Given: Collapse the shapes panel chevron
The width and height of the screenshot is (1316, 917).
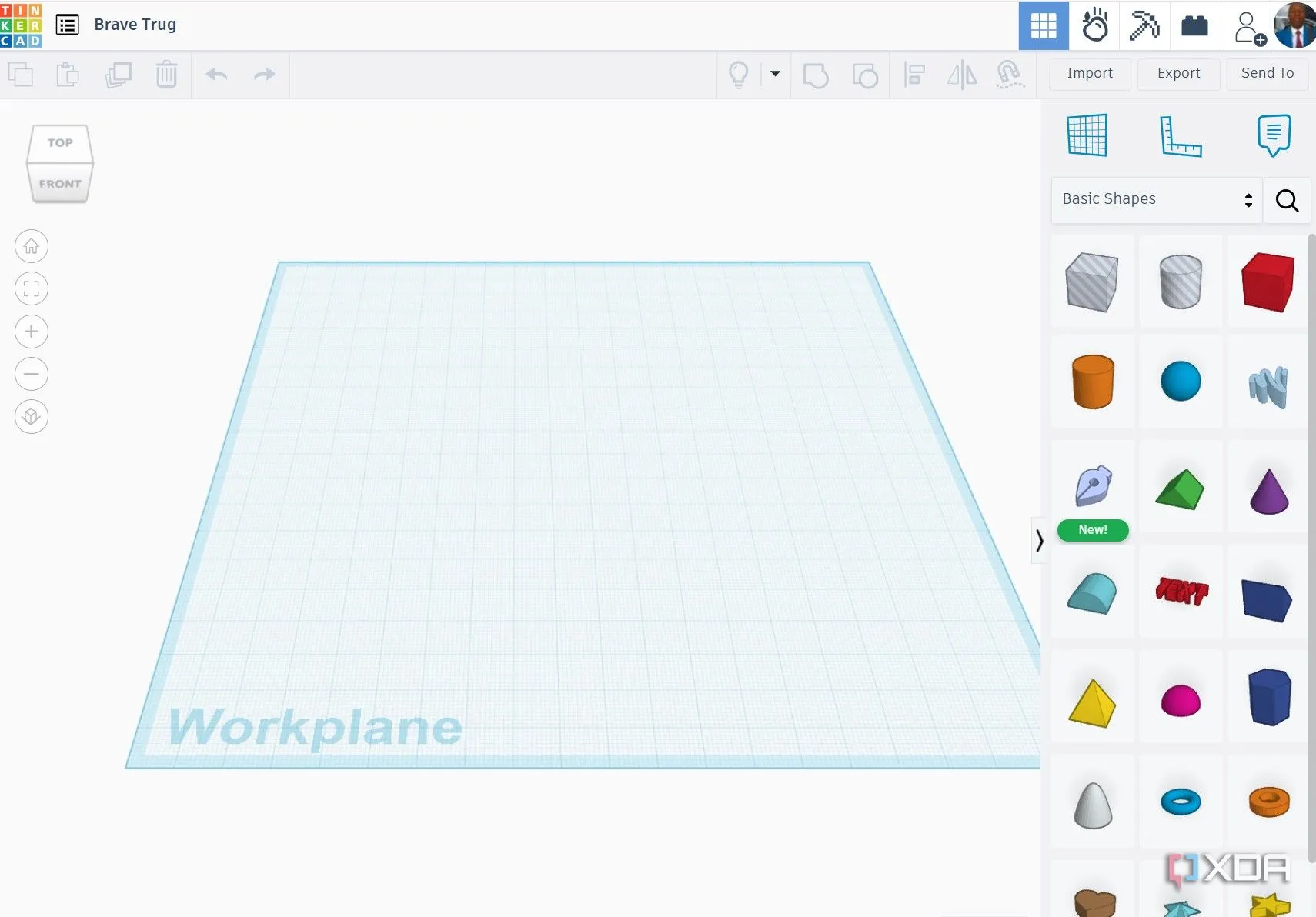Looking at the screenshot, I should pos(1039,541).
